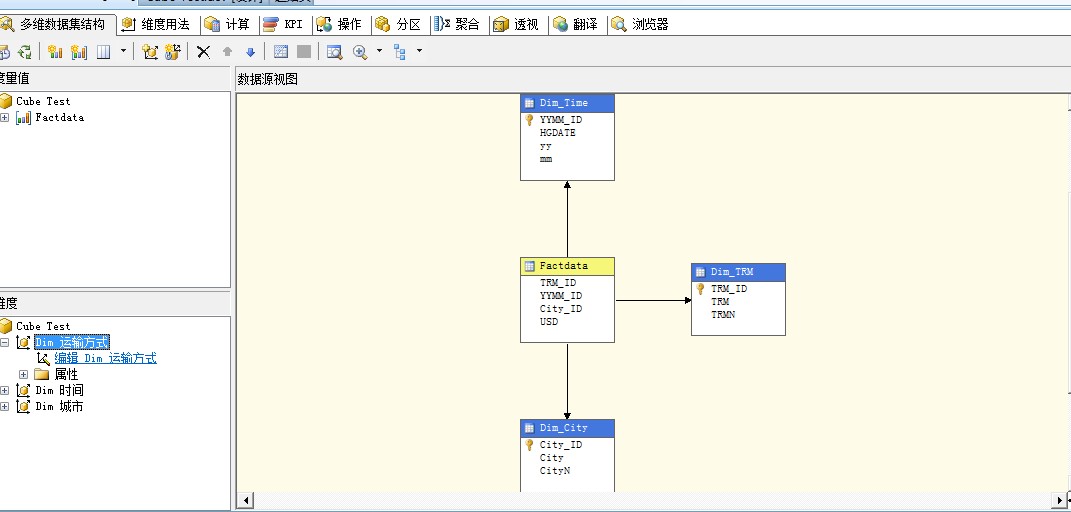1071x512 pixels.
Task: Click horizontal scrollbar left arrow in diagram
Action: 245,500
